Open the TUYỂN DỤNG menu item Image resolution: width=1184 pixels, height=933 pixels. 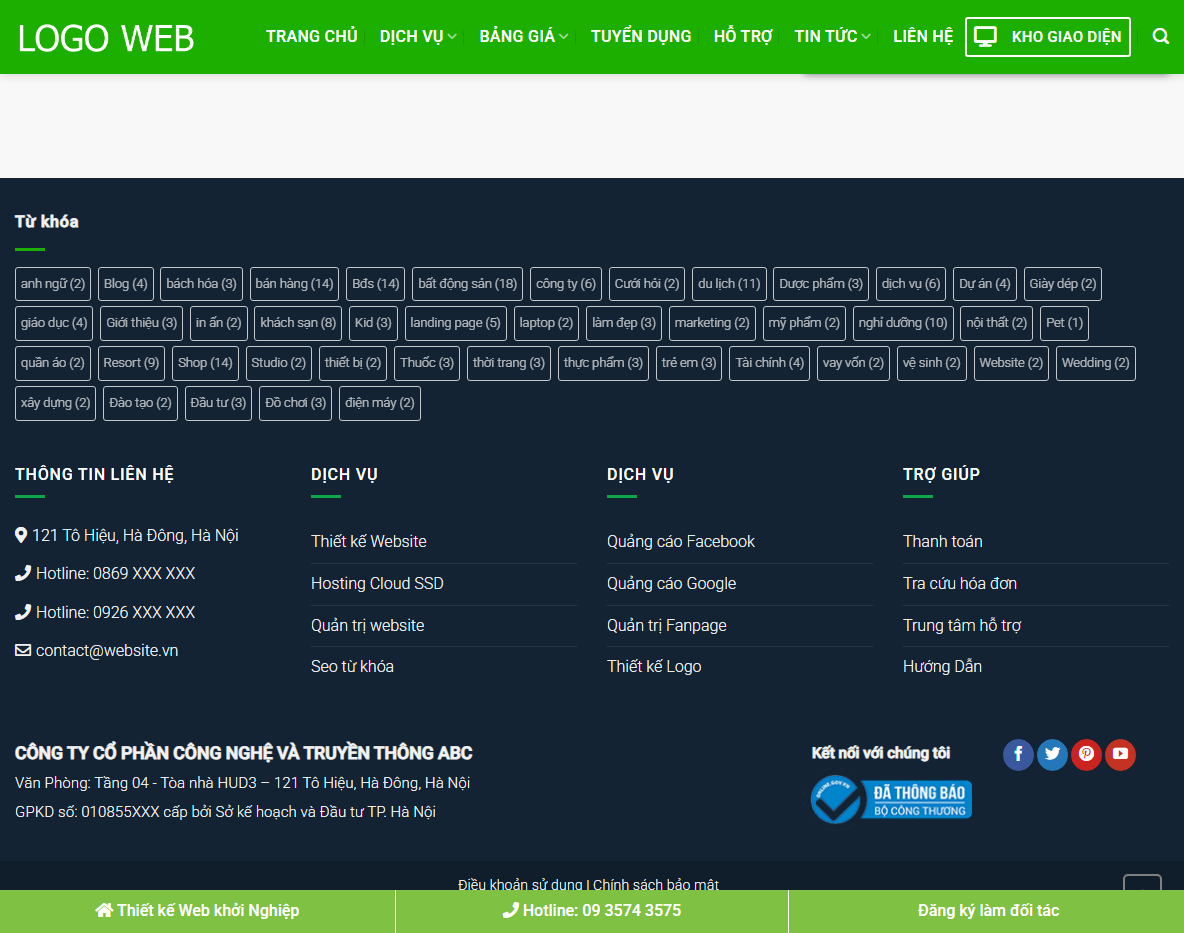(641, 36)
